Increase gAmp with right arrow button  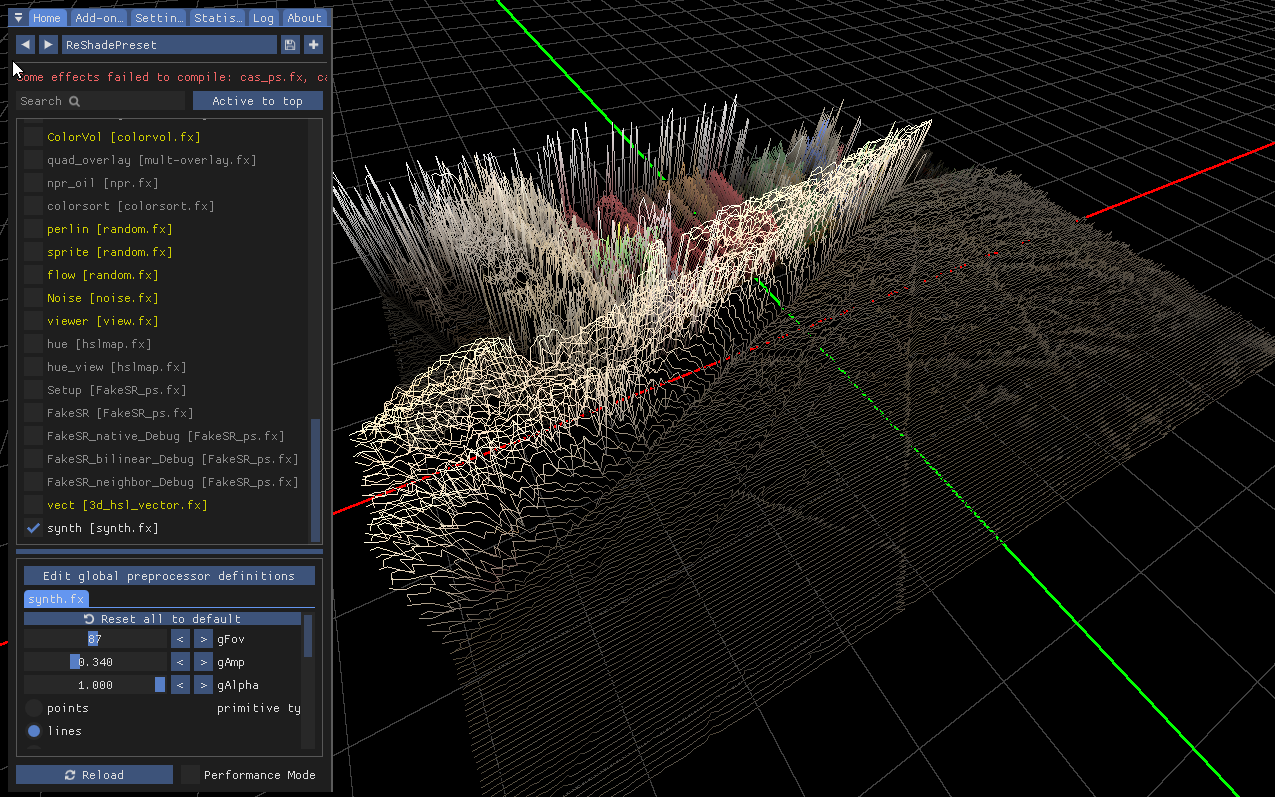pyautogui.click(x=203, y=662)
